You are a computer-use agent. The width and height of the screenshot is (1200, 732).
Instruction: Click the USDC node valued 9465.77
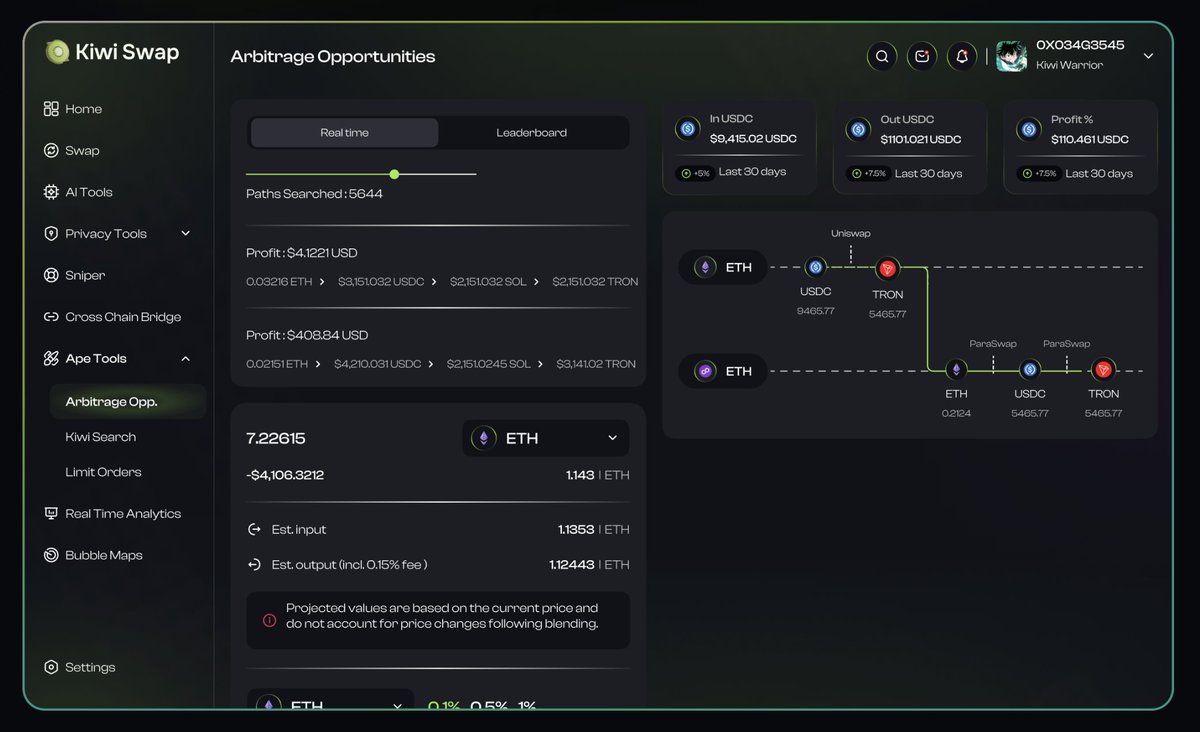pos(815,267)
